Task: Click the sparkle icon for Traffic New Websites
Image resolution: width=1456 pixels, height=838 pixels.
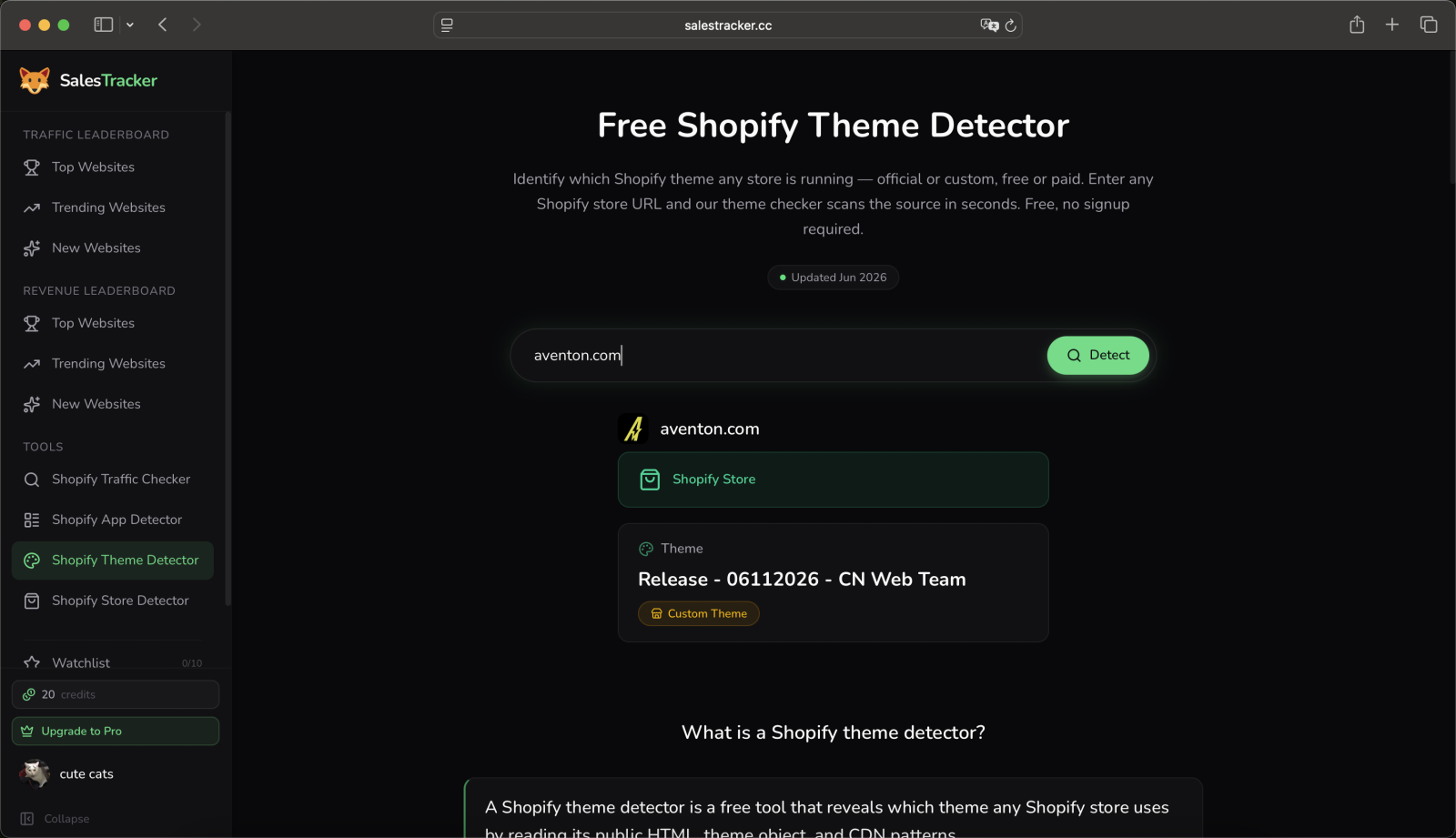Action: click(32, 247)
